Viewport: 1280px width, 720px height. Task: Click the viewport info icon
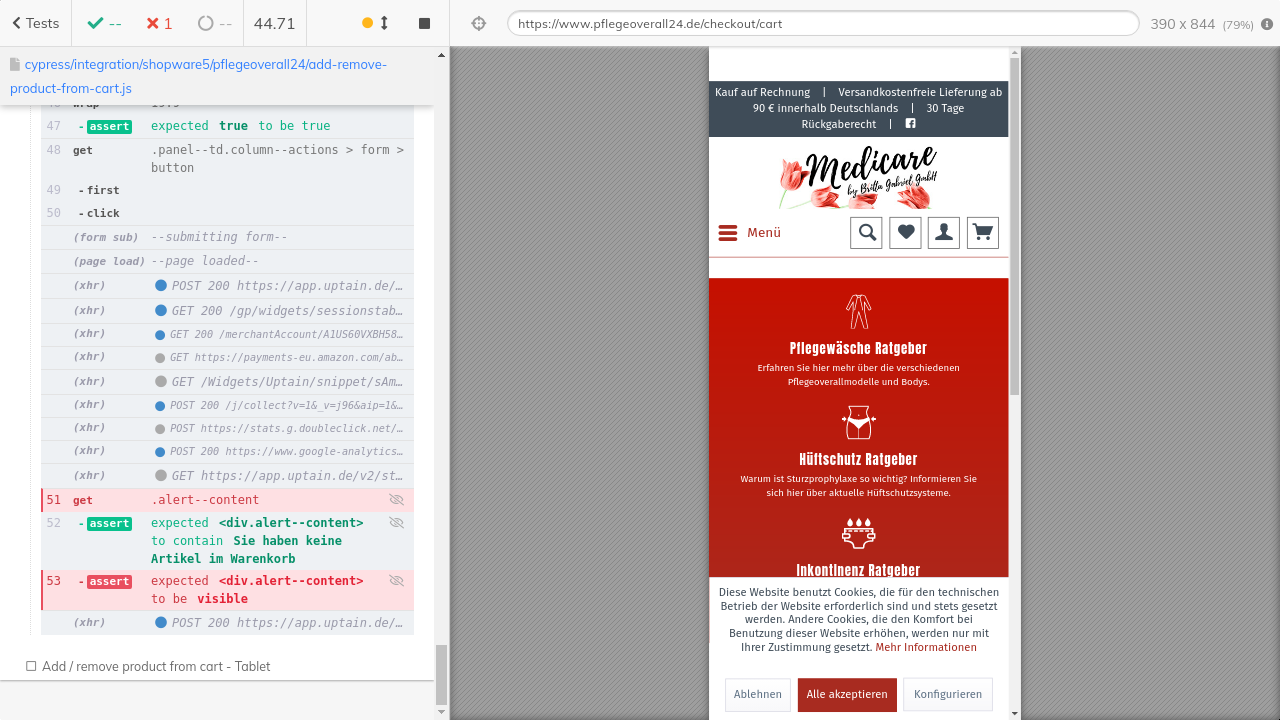point(1267,24)
